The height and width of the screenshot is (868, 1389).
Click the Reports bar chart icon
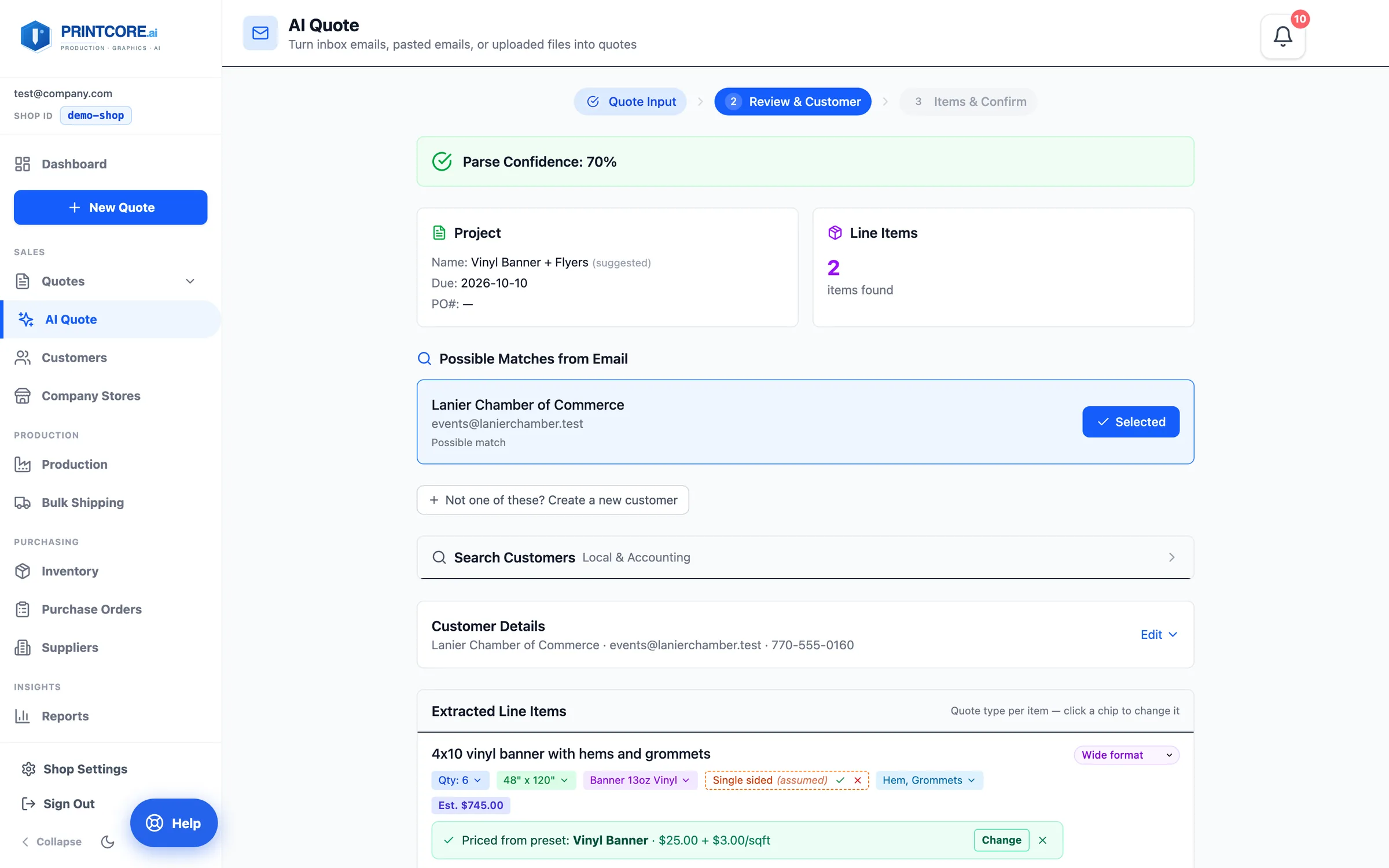(x=23, y=716)
